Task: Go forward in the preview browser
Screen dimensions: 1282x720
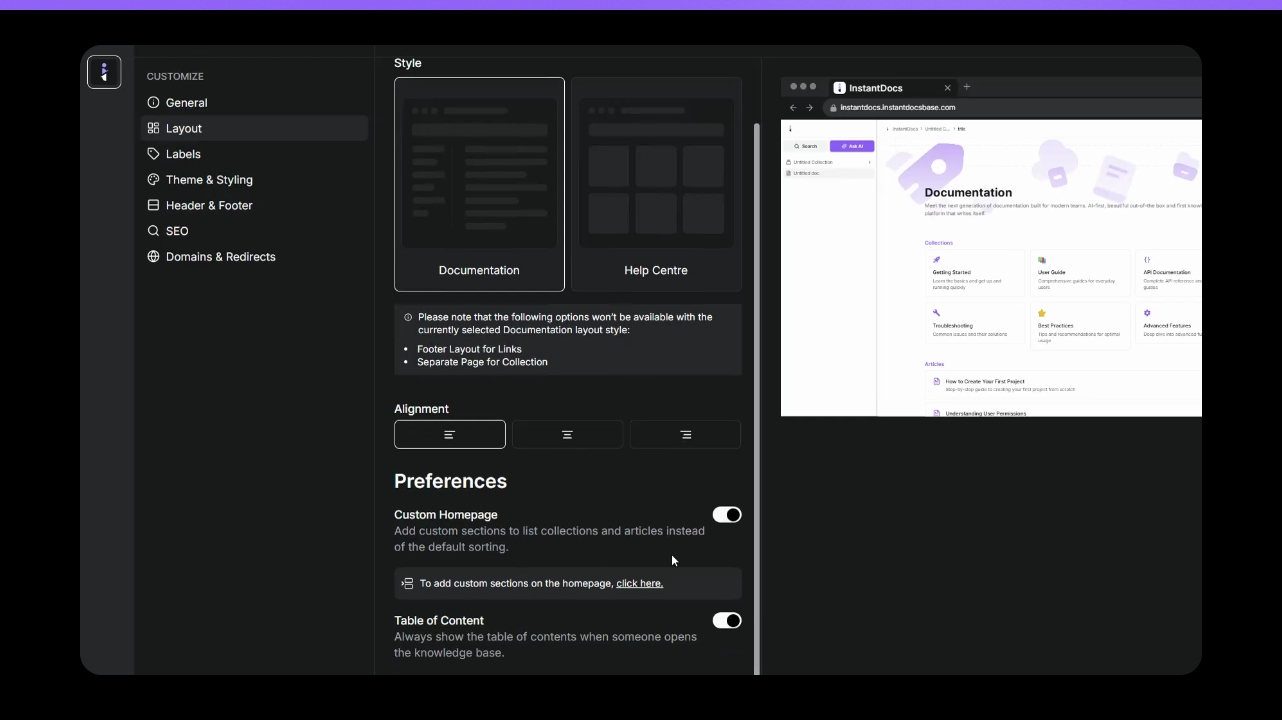Action: 810,108
